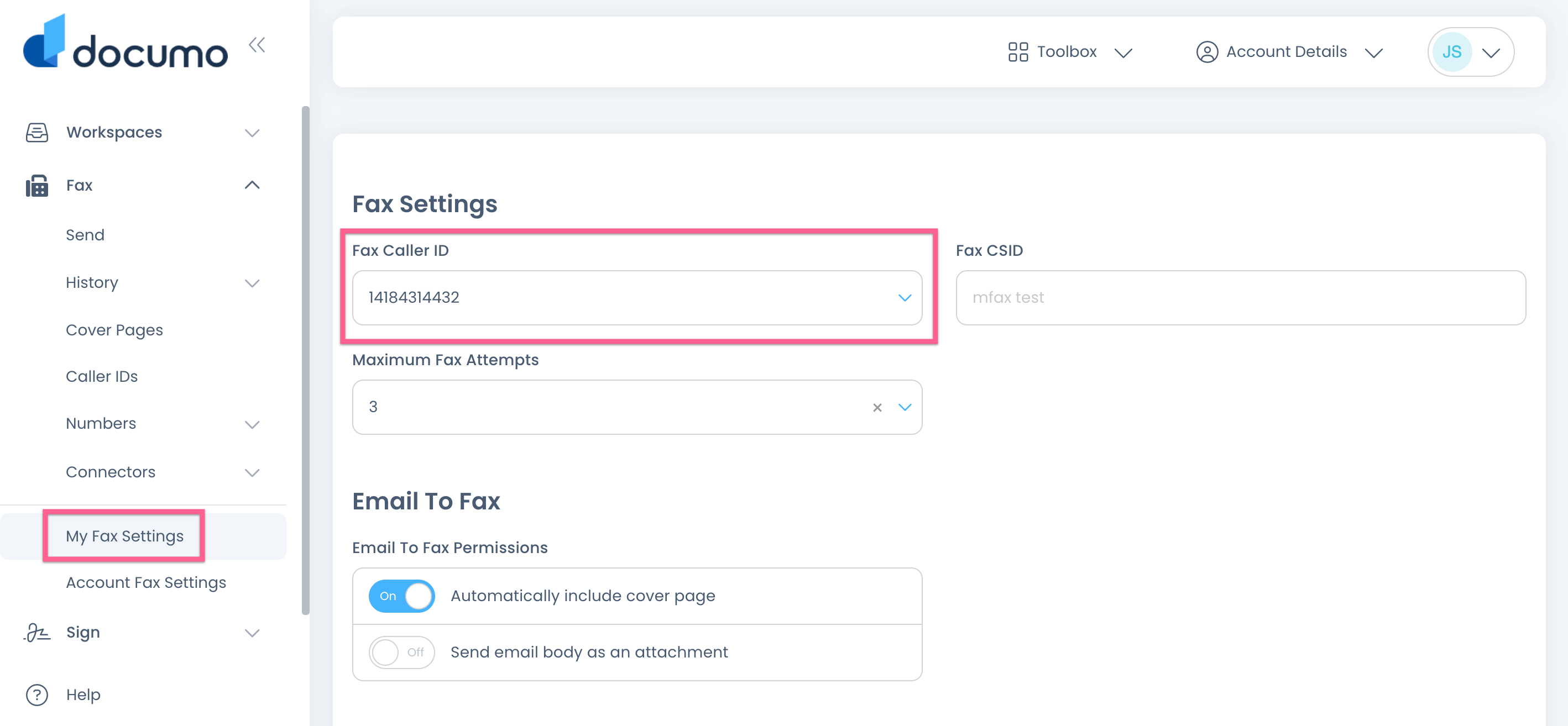Click the 'Send email body as an attachment' text
Screen dimensions: 1568x726
click(589, 652)
